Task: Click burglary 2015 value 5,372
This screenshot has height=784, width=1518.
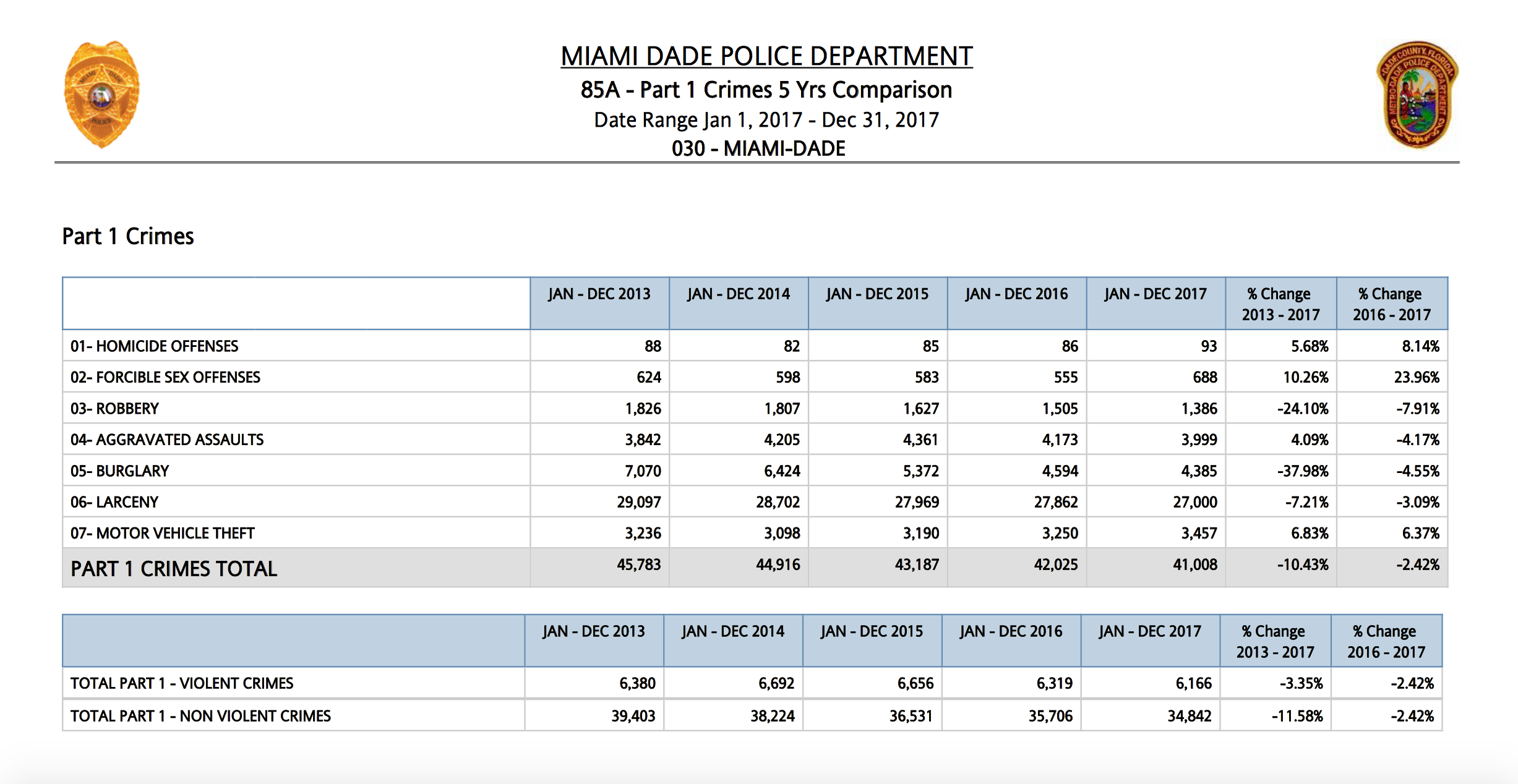Action: [x=920, y=471]
